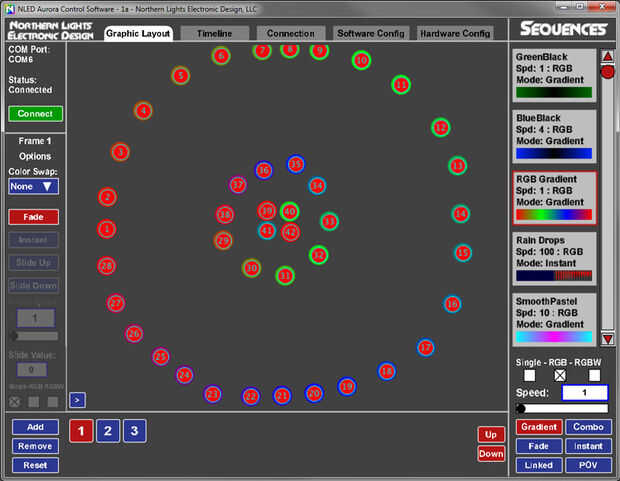Screen dimensions: 620x481
Task: Select LED pixel 40 in center
Action: 289,212
